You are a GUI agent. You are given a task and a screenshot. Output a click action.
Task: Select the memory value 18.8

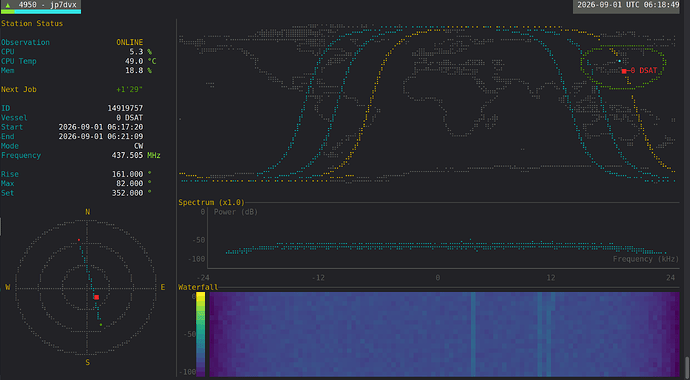[x=134, y=70]
